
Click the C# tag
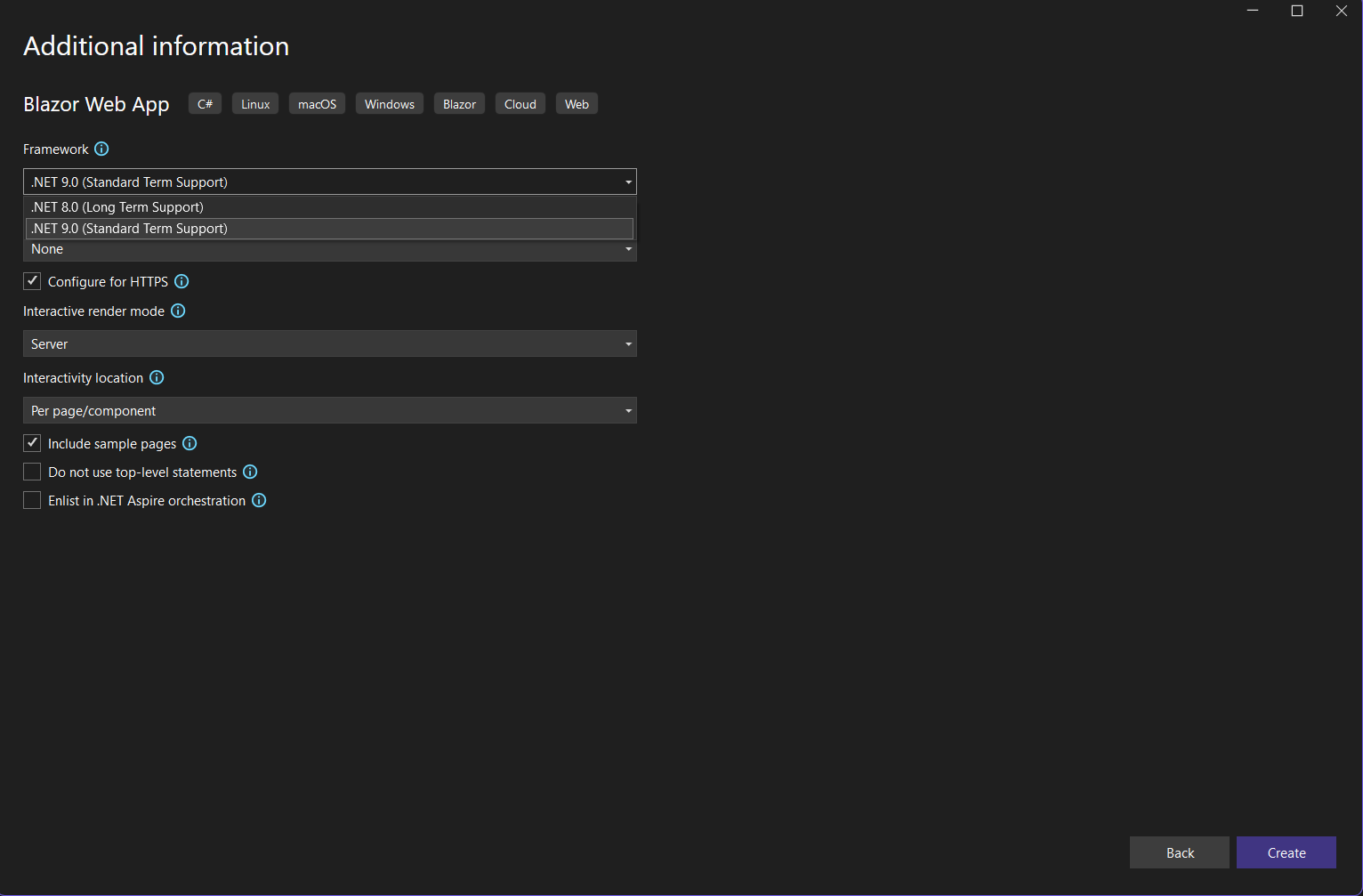(206, 104)
